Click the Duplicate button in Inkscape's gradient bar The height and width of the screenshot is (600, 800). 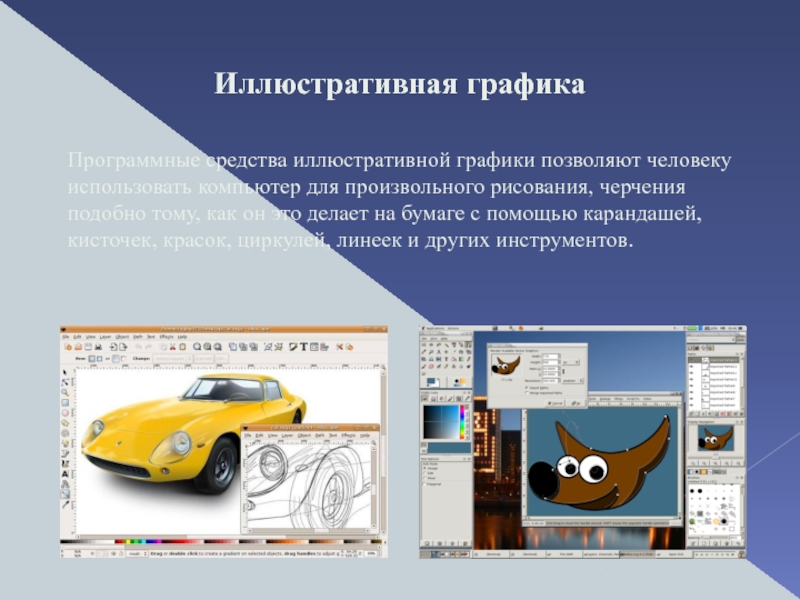[203, 359]
